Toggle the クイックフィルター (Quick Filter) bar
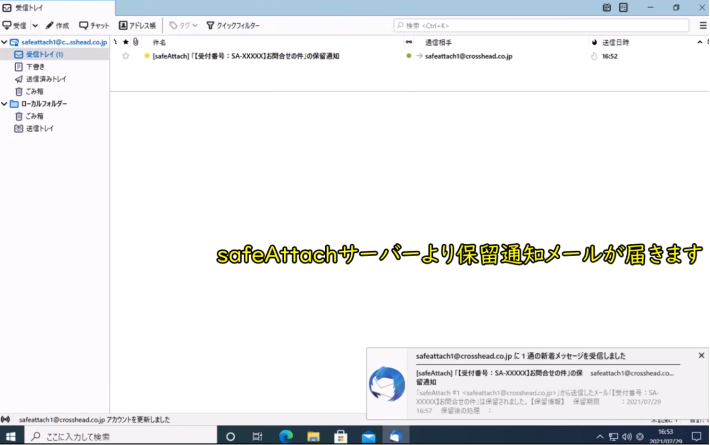This screenshot has width=710, height=445. click(x=233, y=25)
